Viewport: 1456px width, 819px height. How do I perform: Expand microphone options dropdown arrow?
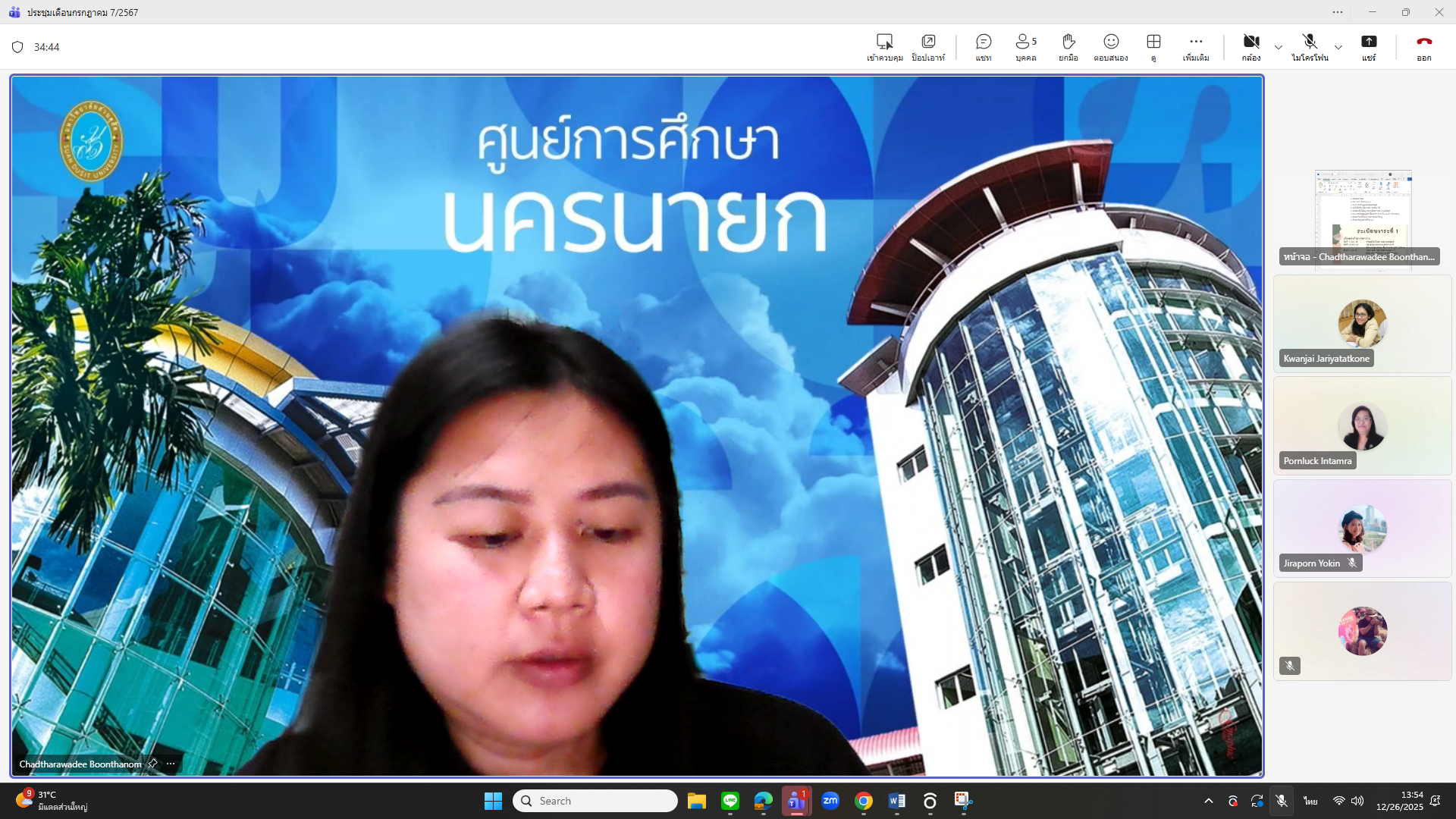tap(1338, 48)
